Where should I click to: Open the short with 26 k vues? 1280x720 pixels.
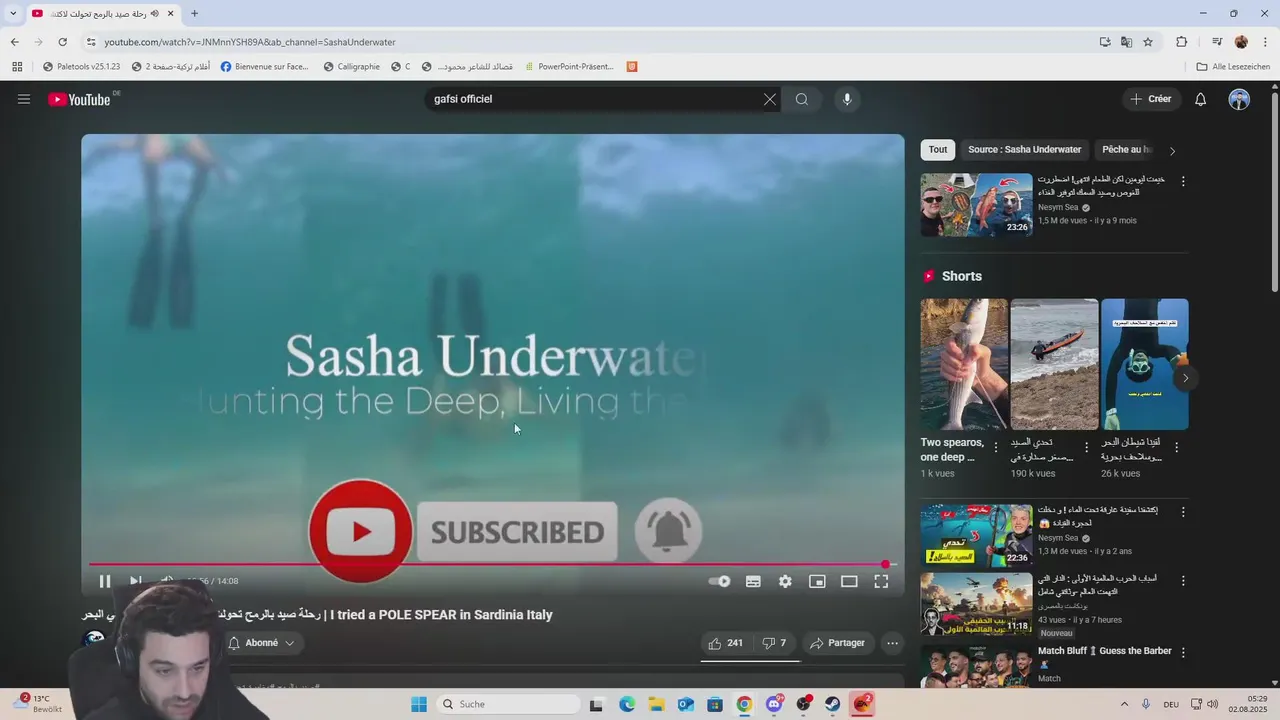pyautogui.click(x=1145, y=364)
